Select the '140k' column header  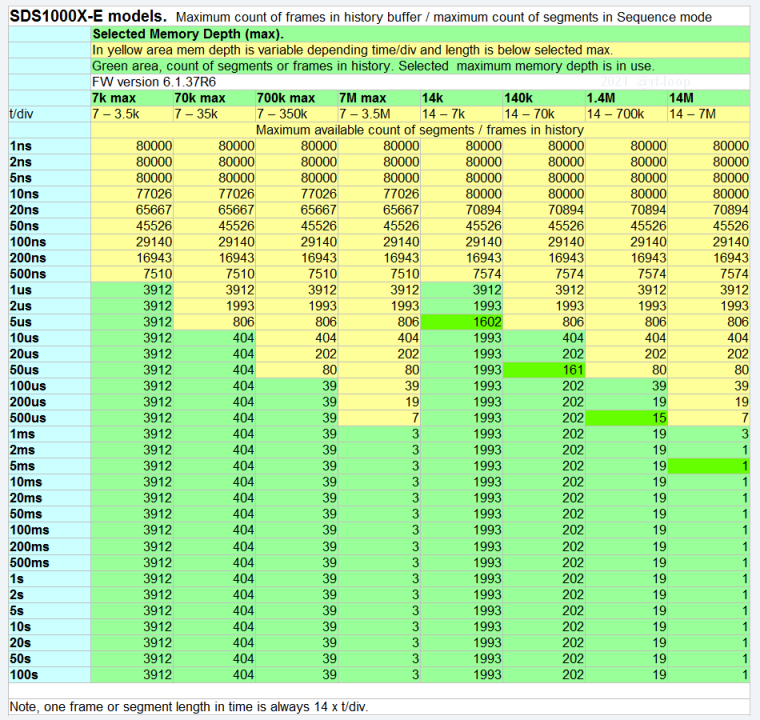pos(544,98)
